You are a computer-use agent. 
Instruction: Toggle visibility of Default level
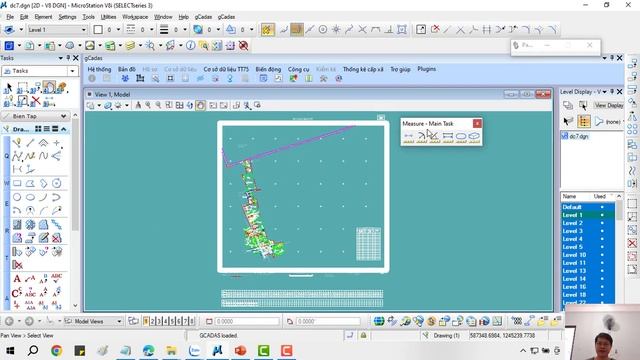602,207
